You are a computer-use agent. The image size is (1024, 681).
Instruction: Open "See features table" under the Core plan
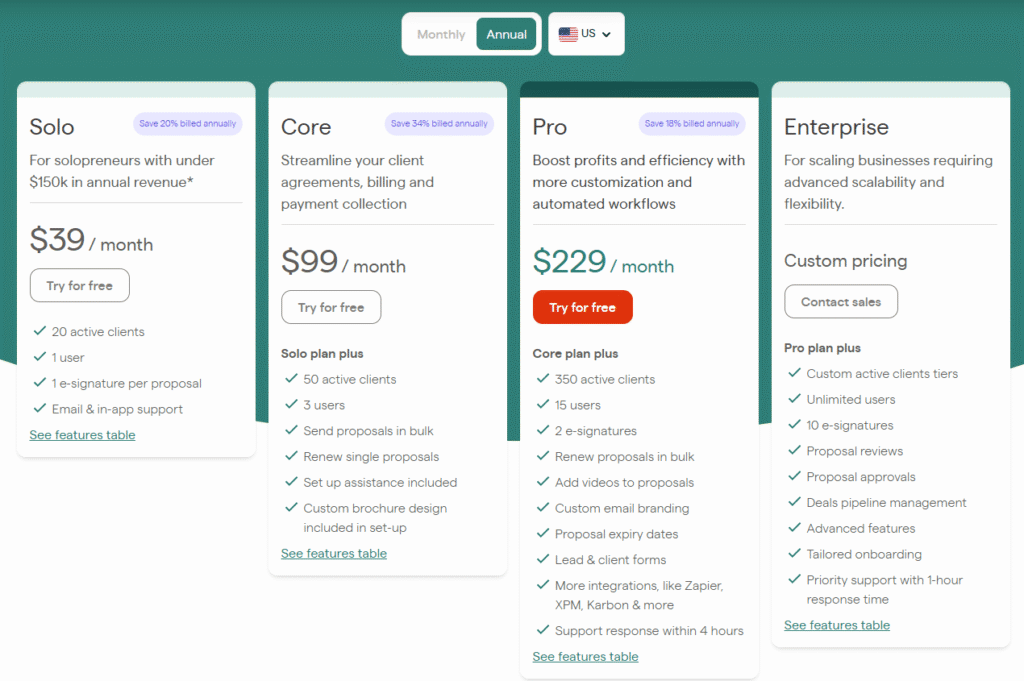(334, 553)
